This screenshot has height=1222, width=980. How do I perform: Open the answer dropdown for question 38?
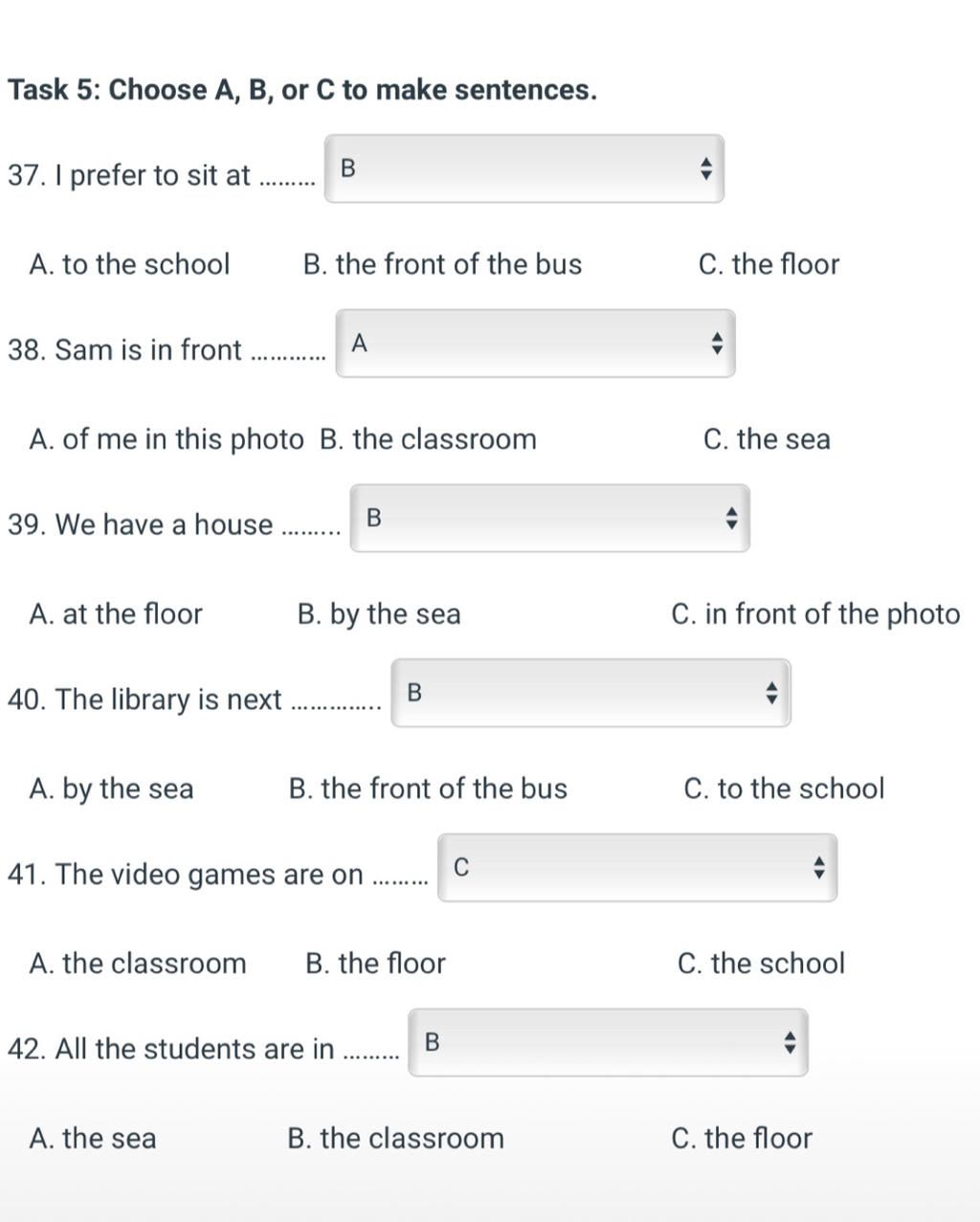click(x=536, y=344)
